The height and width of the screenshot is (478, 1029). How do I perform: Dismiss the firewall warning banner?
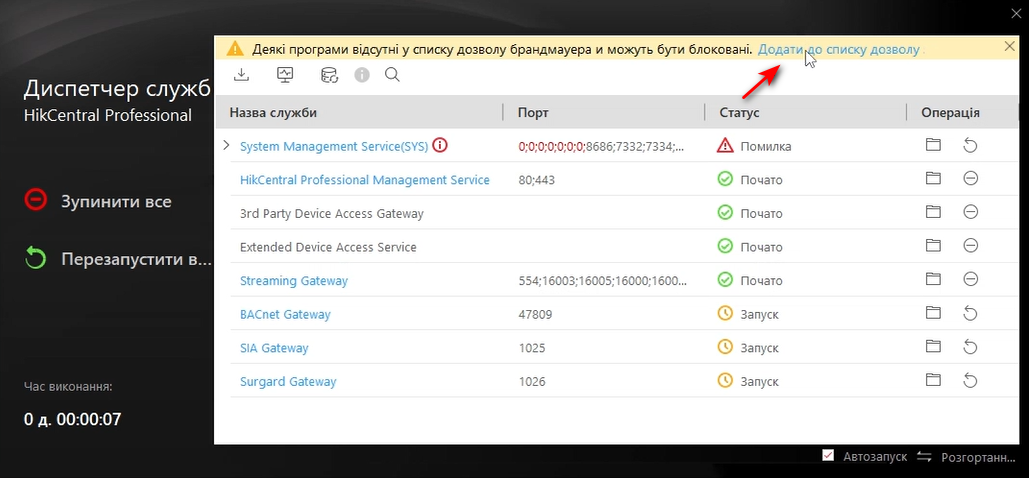[x=1009, y=47]
